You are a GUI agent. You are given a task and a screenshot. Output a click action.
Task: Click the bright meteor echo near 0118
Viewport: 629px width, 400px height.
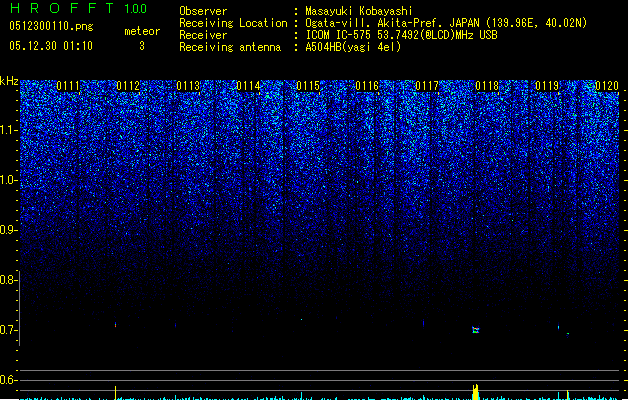(476, 330)
